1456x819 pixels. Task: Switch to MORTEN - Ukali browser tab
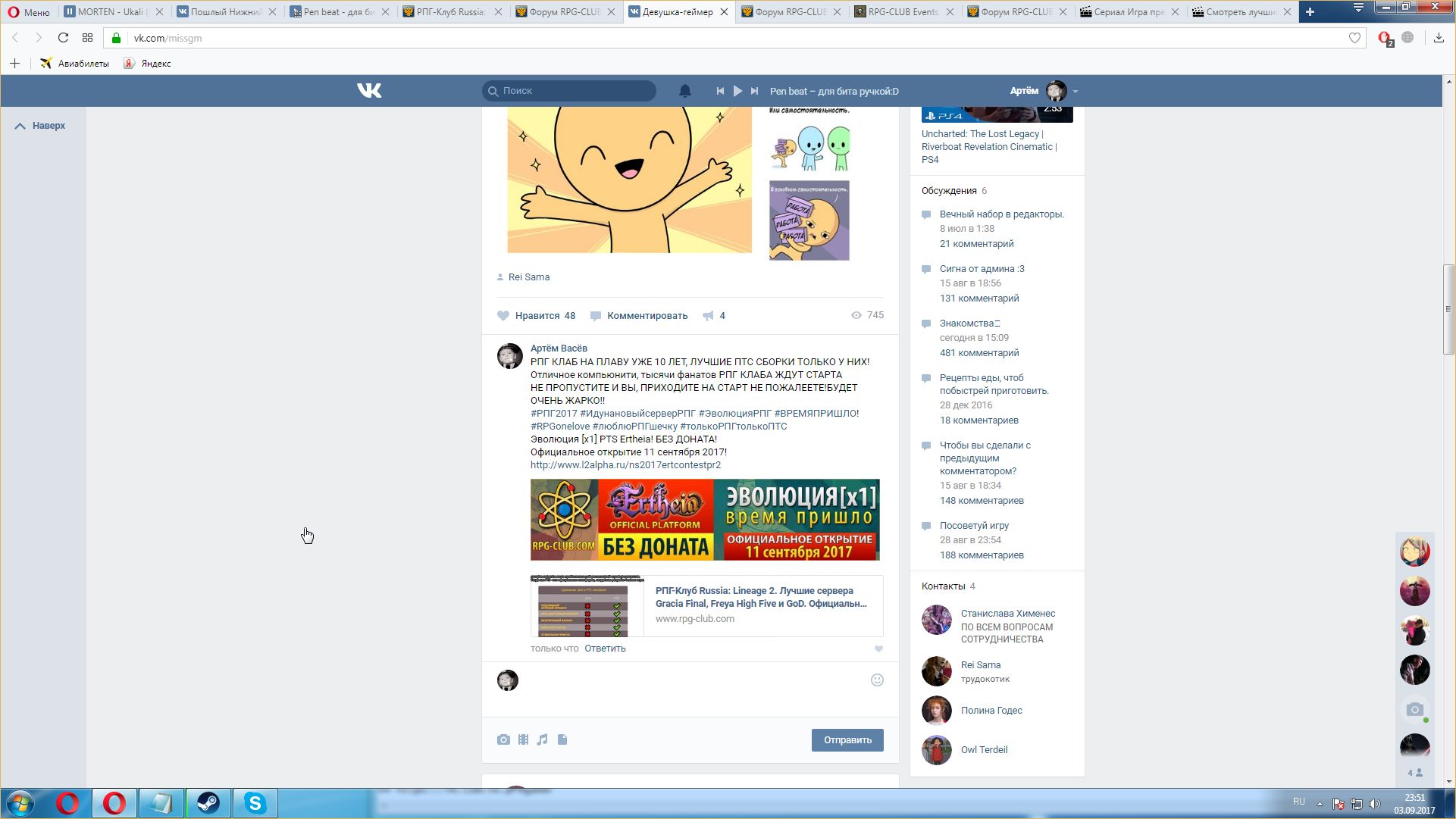(x=114, y=12)
